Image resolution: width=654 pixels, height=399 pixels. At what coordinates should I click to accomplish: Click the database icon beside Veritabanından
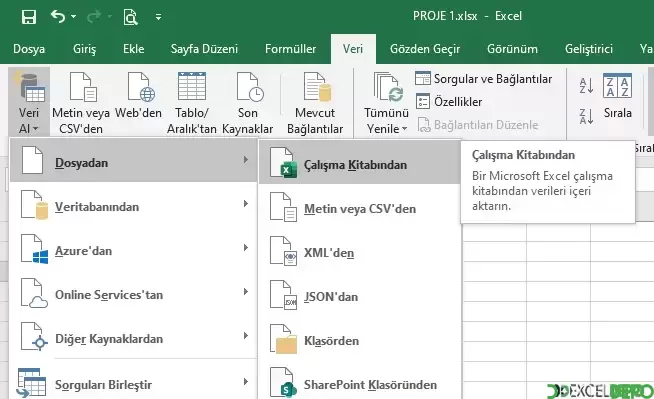(35, 205)
